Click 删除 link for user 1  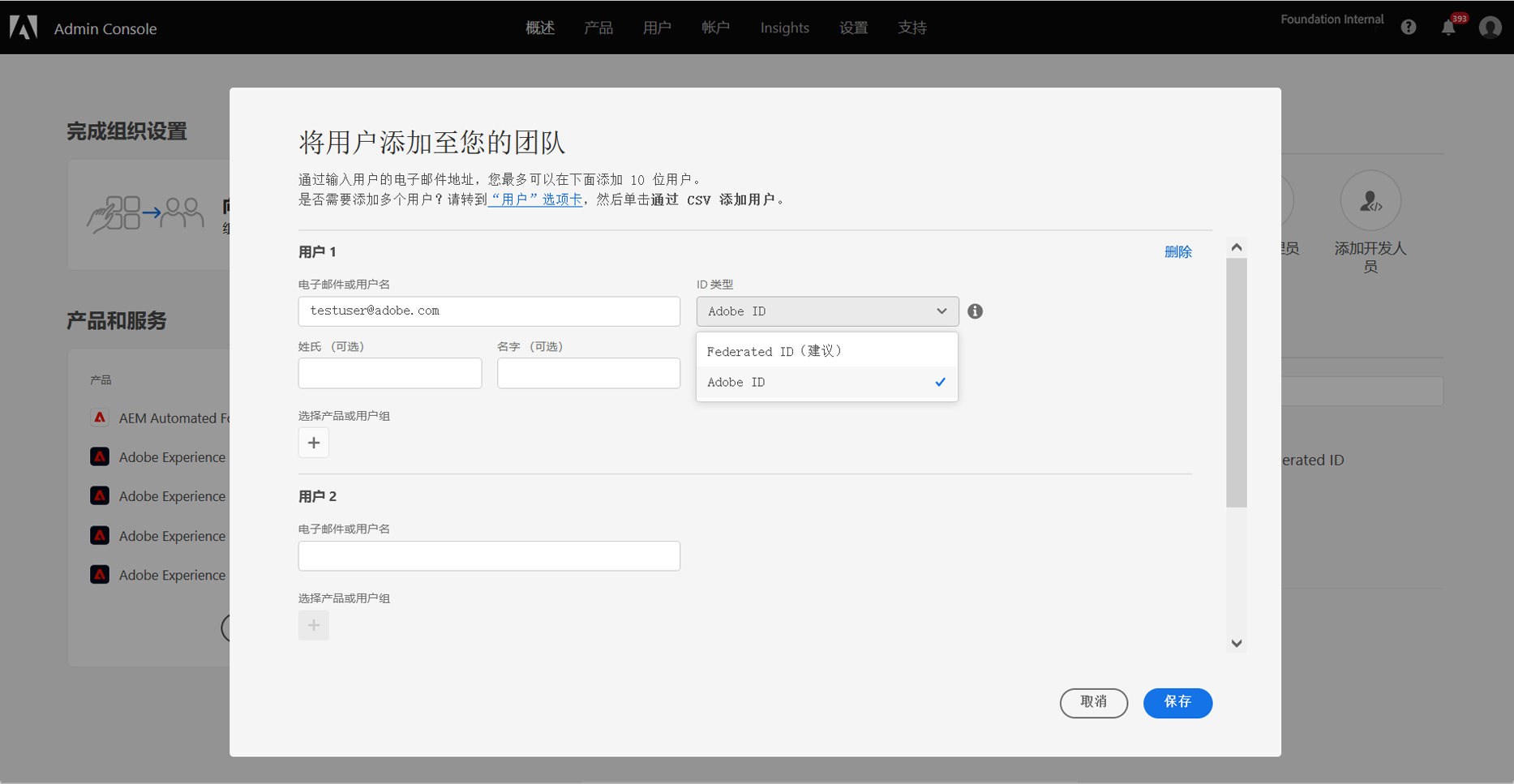tap(1178, 252)
